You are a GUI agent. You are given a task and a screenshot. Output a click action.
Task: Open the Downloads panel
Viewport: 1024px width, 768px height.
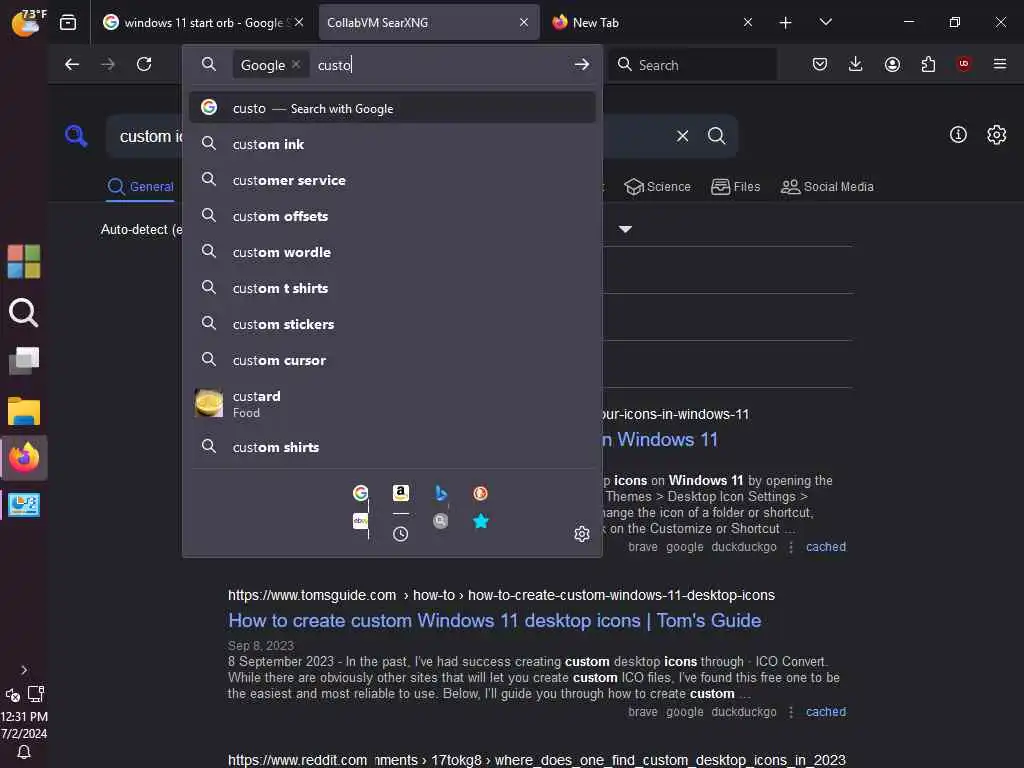click(x=856, y=64)
